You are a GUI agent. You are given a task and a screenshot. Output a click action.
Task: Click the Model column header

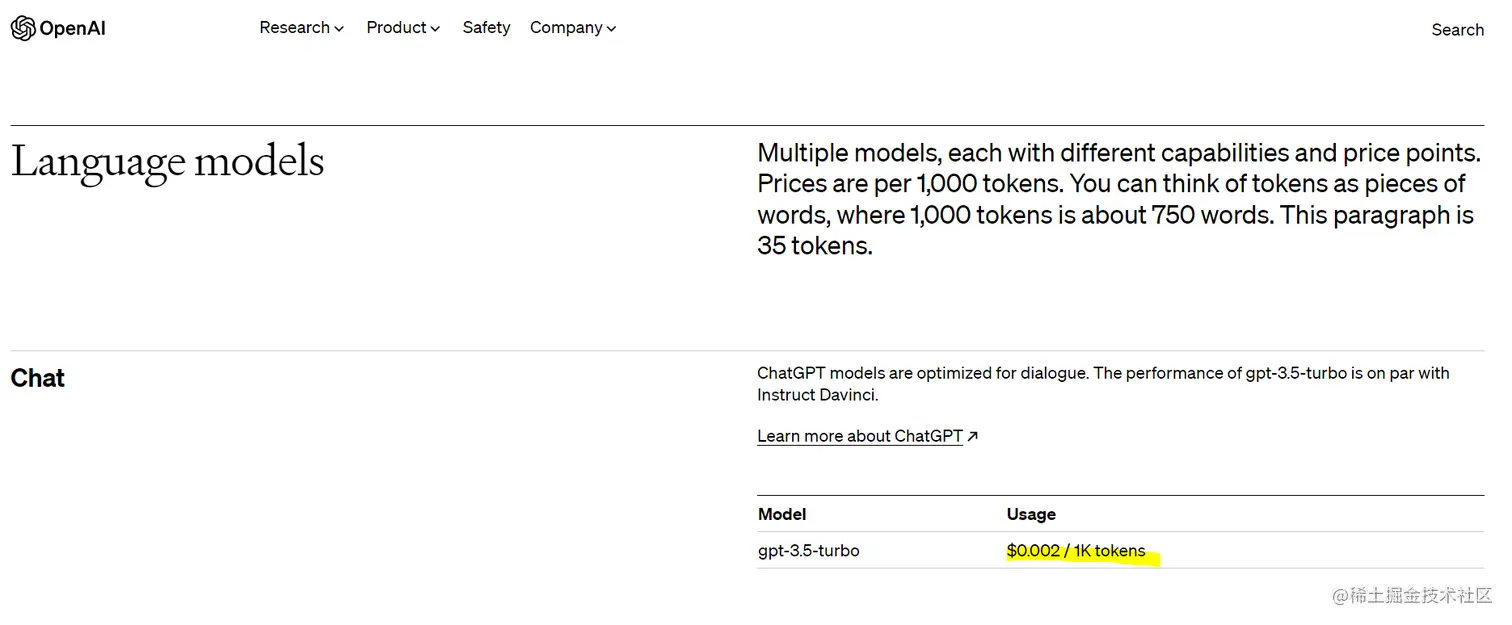pos(782,514)
